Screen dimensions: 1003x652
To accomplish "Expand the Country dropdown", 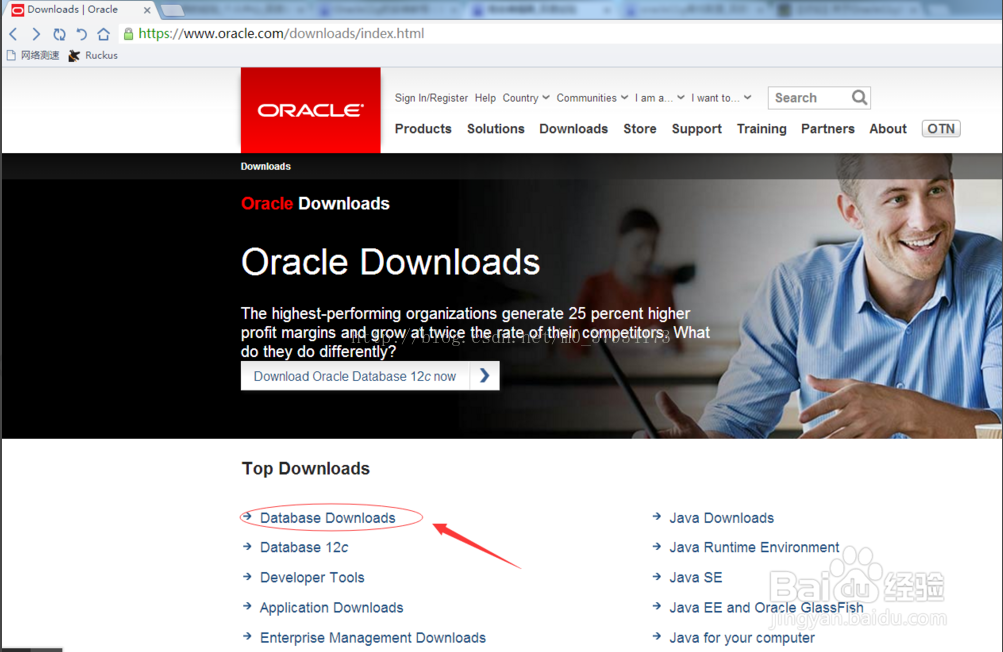I will click(526, 98).
